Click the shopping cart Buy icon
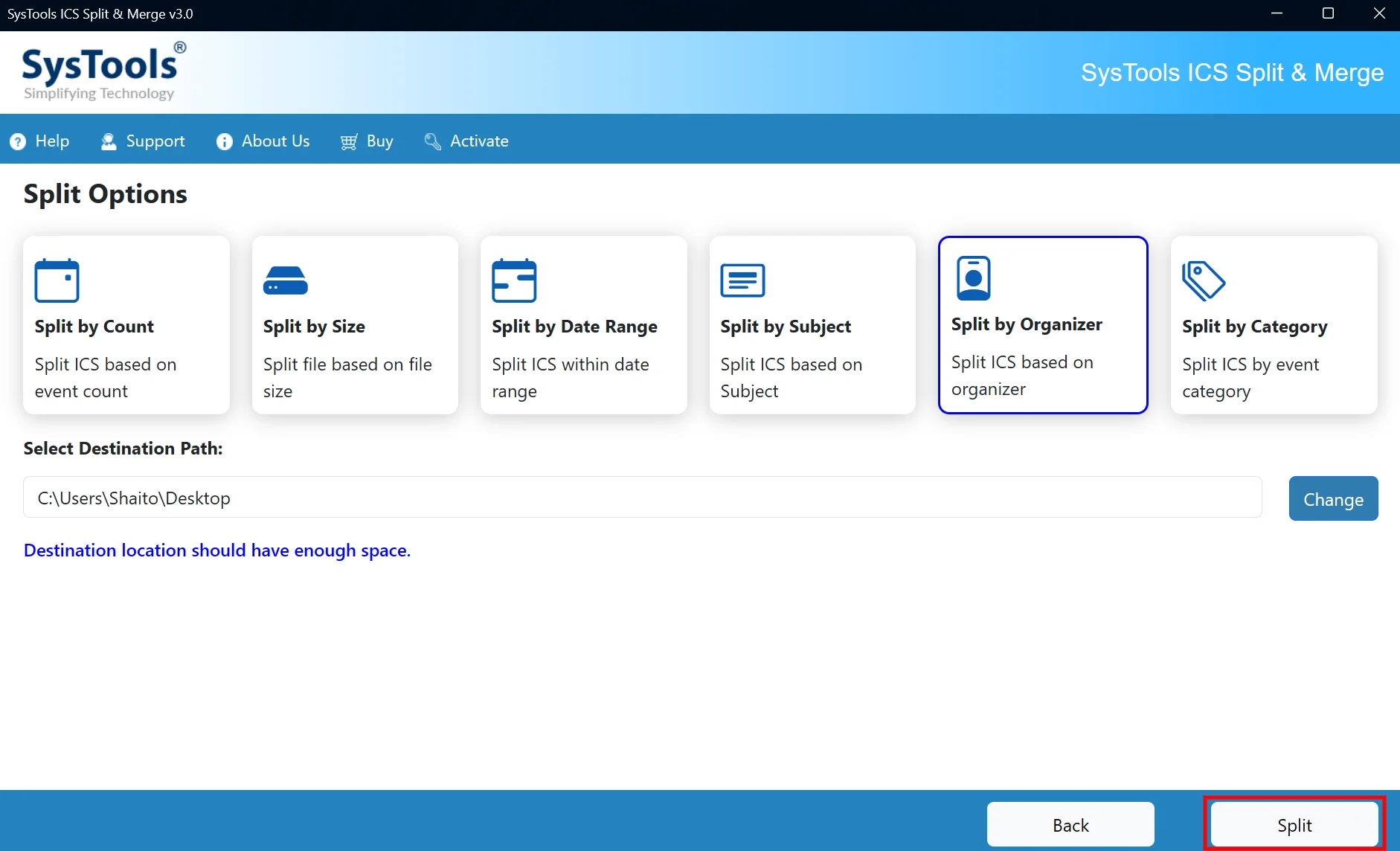 point(349,141)
